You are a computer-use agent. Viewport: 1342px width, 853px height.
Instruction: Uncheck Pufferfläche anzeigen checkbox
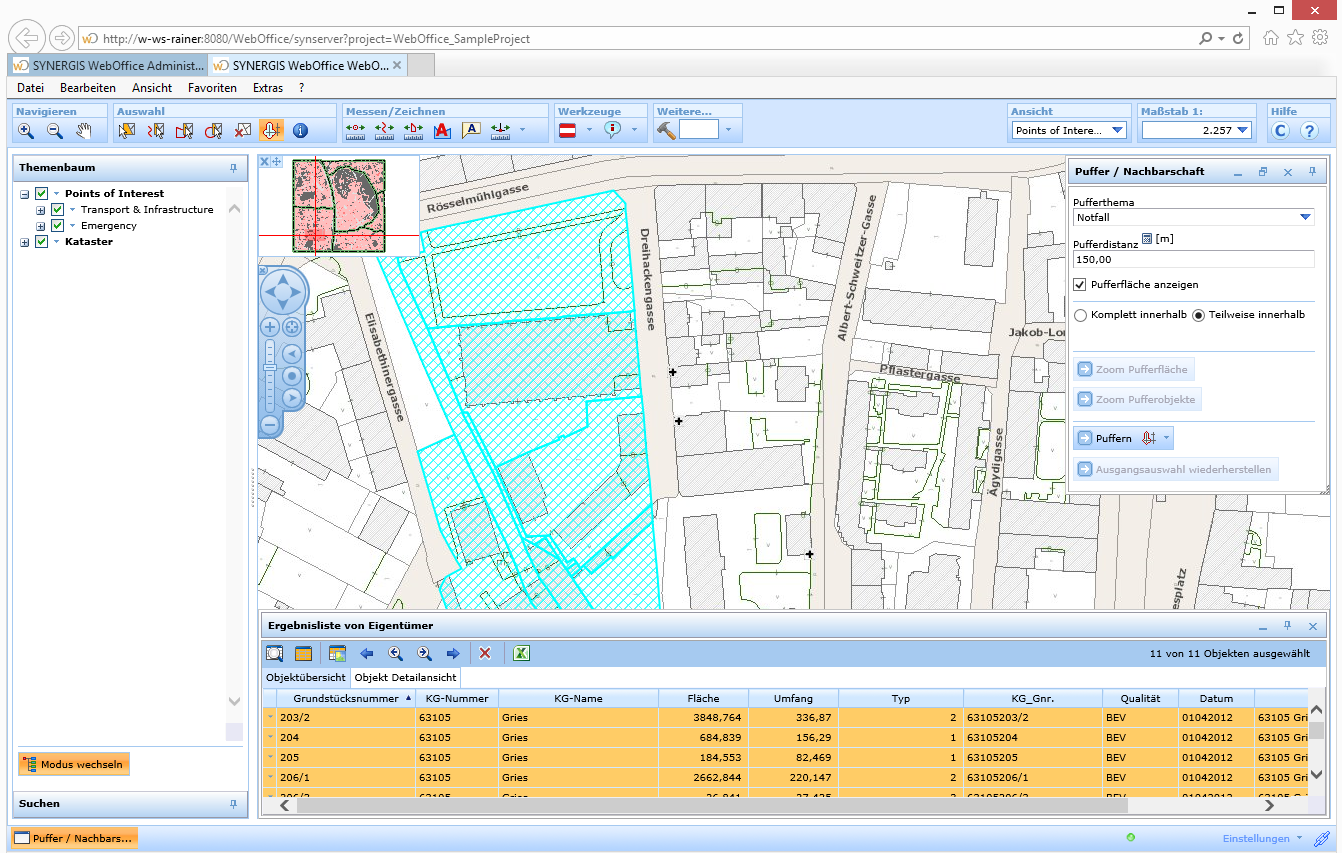click(1080, 285)
